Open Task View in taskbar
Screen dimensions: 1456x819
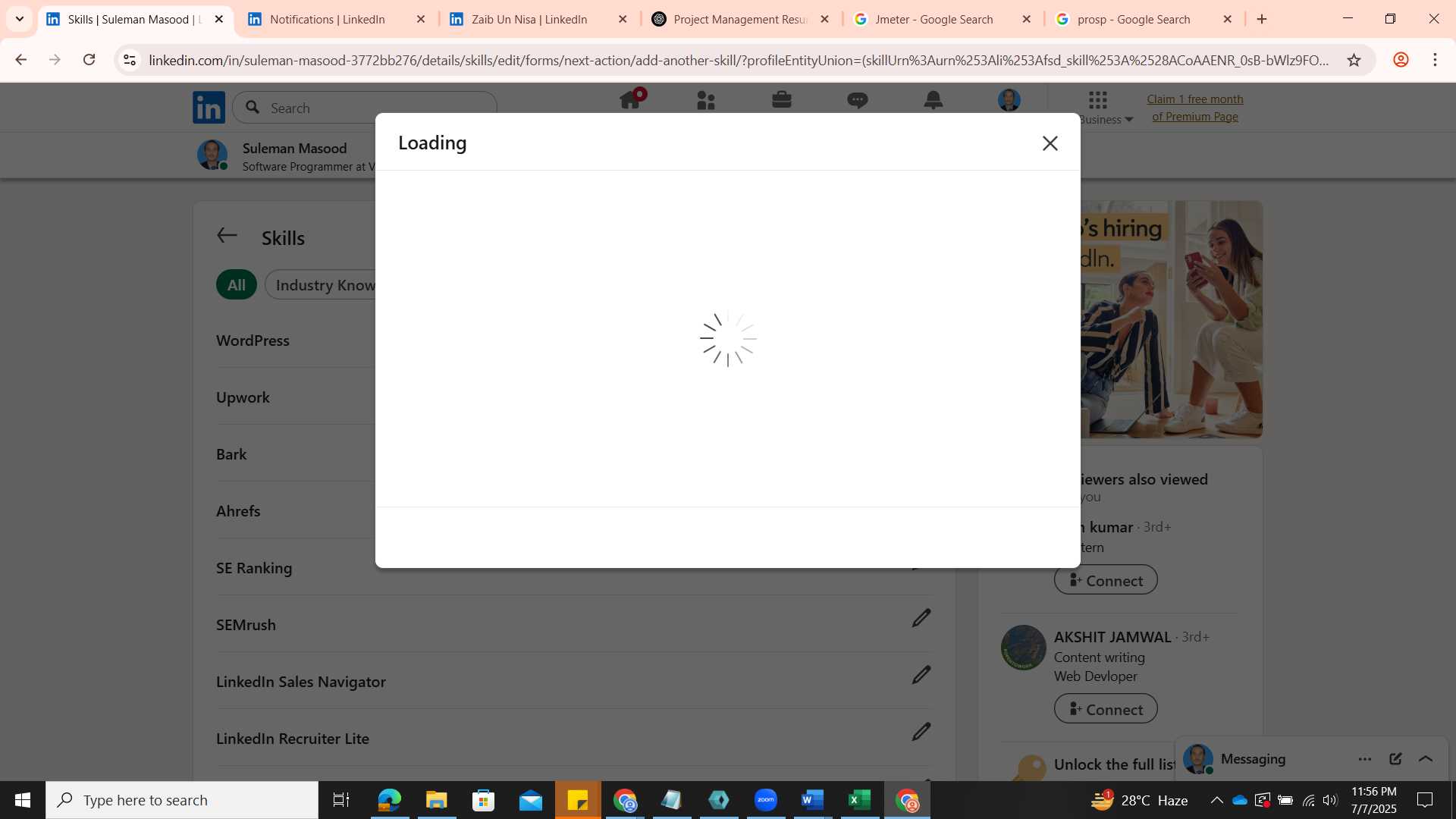(x=341, y=800)
